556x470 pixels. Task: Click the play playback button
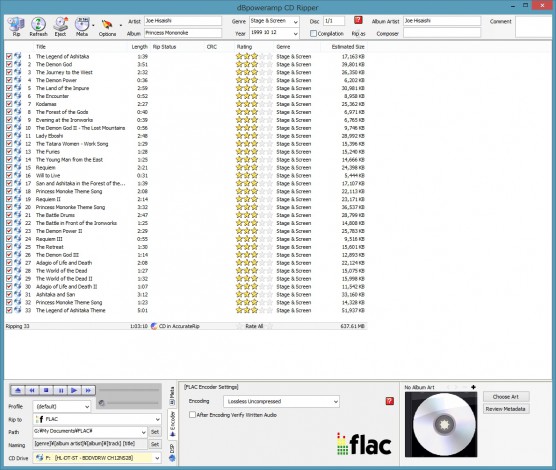click(x=74, y=390)
